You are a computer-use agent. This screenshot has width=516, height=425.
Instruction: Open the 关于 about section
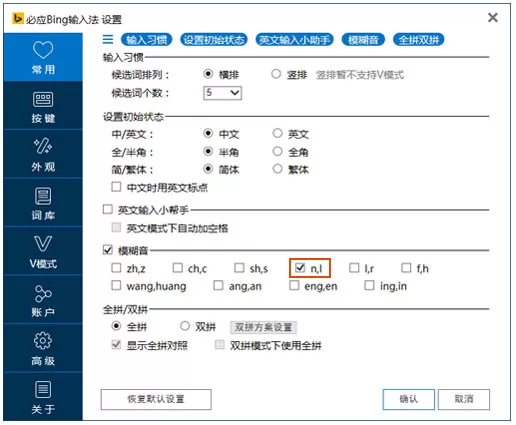(43, 397)
